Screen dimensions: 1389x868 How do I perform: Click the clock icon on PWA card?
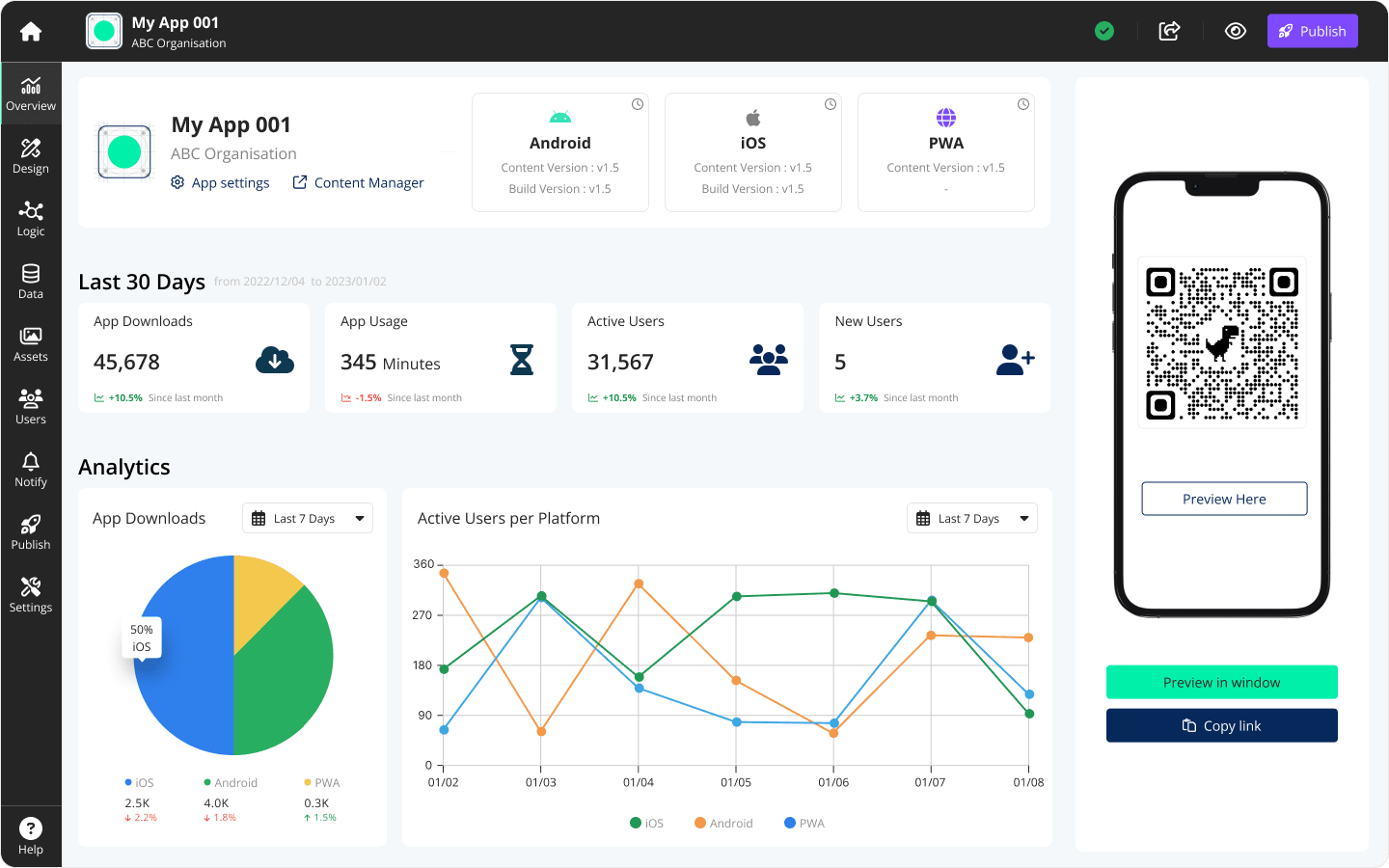coord(1023,104)
